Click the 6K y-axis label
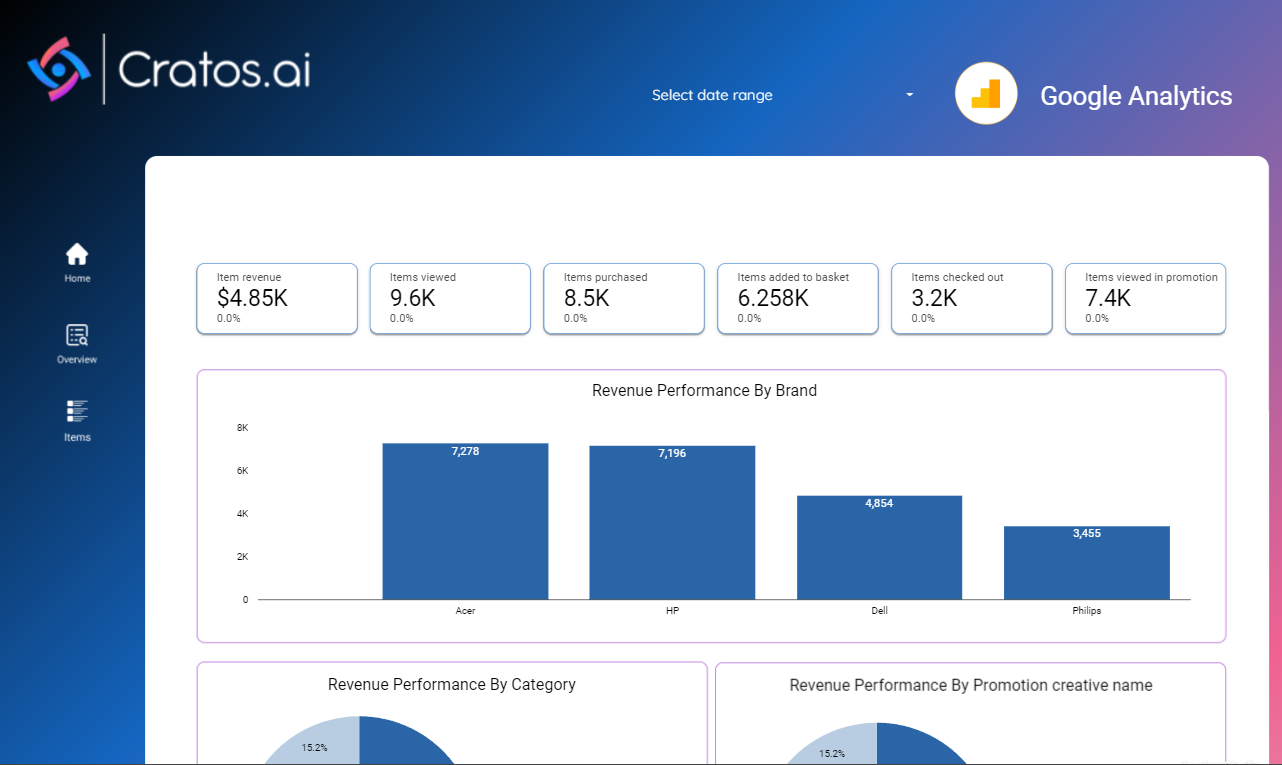The width and height of the screenshot is (1282, 765). [x=242, y=471]
